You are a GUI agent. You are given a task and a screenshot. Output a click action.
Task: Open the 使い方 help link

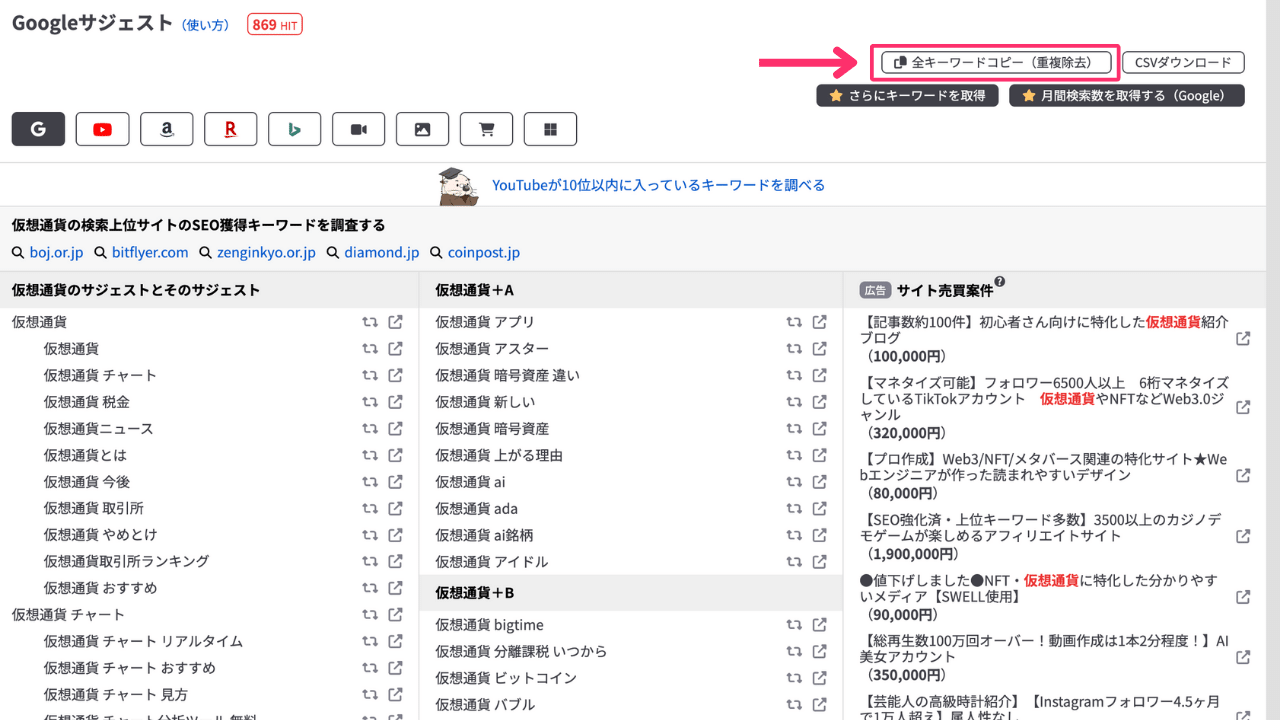pos(205,25)
